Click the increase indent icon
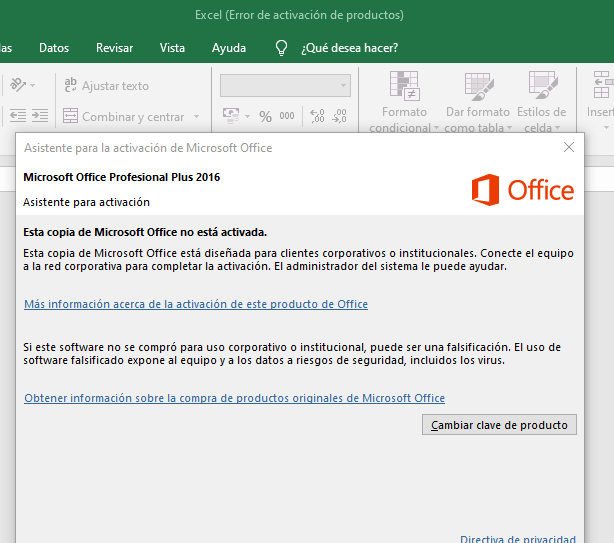Viewport: 614px width, 543px height. (40, 115)
